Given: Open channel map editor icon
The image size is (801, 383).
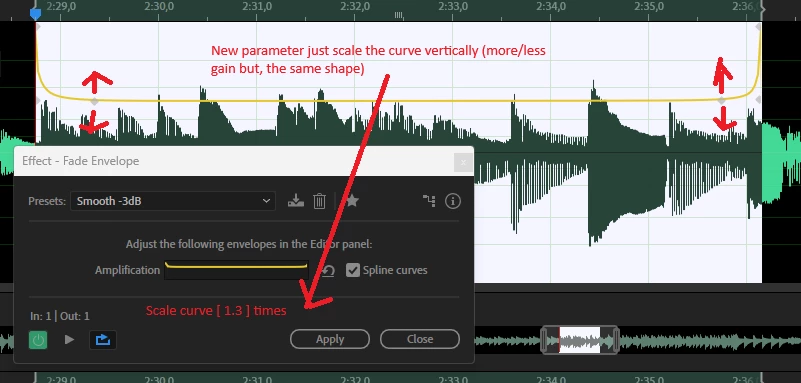Looking at the screenshot, I should point(429,201).
